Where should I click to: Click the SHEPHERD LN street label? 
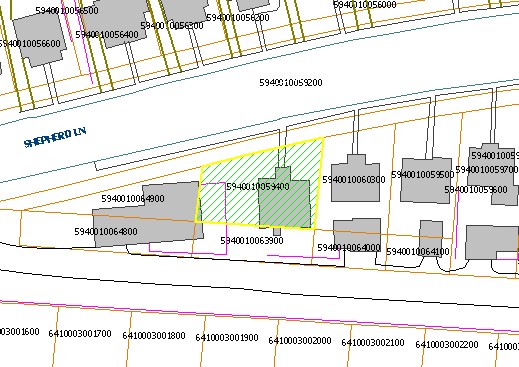55,137
